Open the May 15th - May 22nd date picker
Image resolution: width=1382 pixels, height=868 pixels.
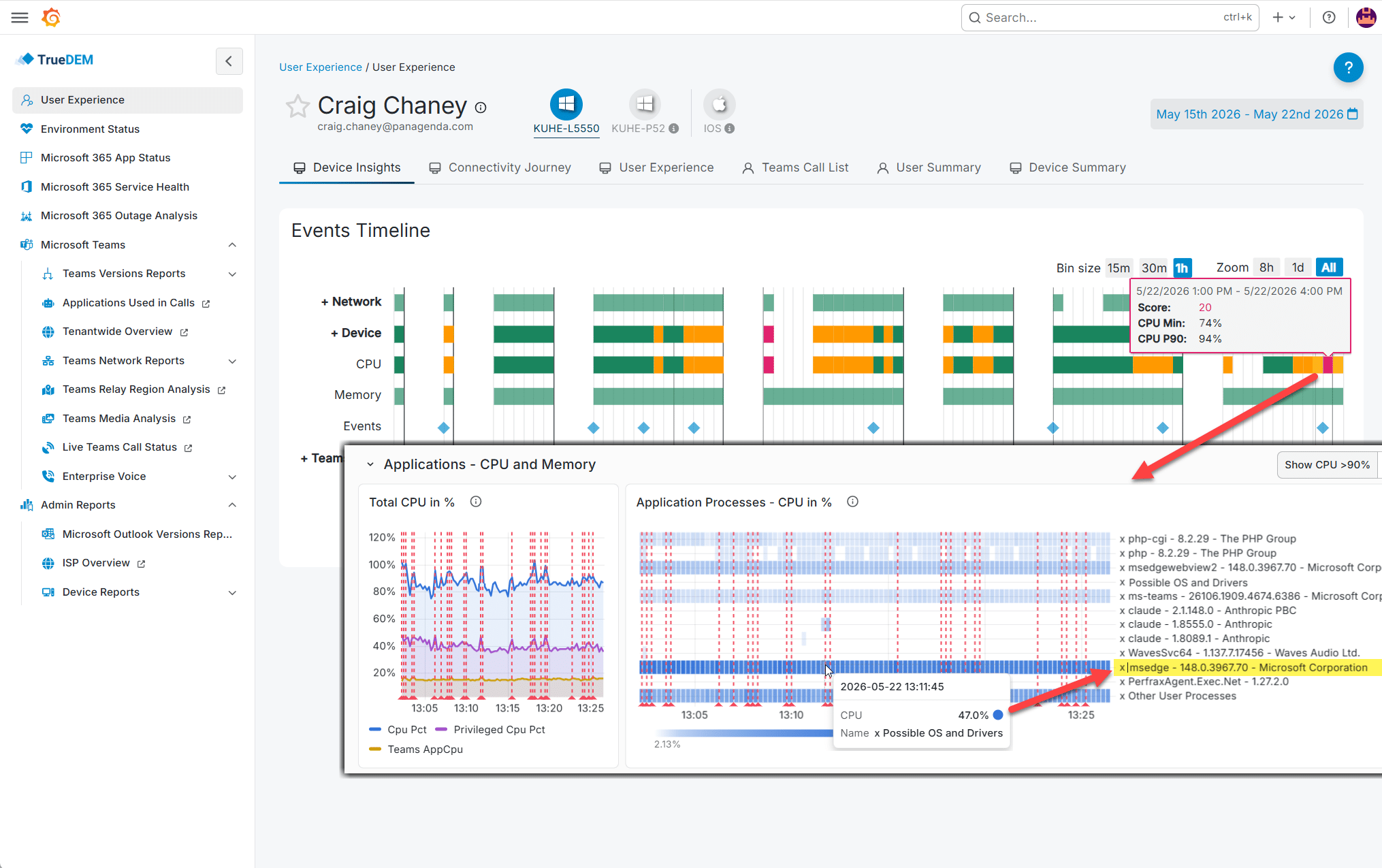coord(1256,114)
